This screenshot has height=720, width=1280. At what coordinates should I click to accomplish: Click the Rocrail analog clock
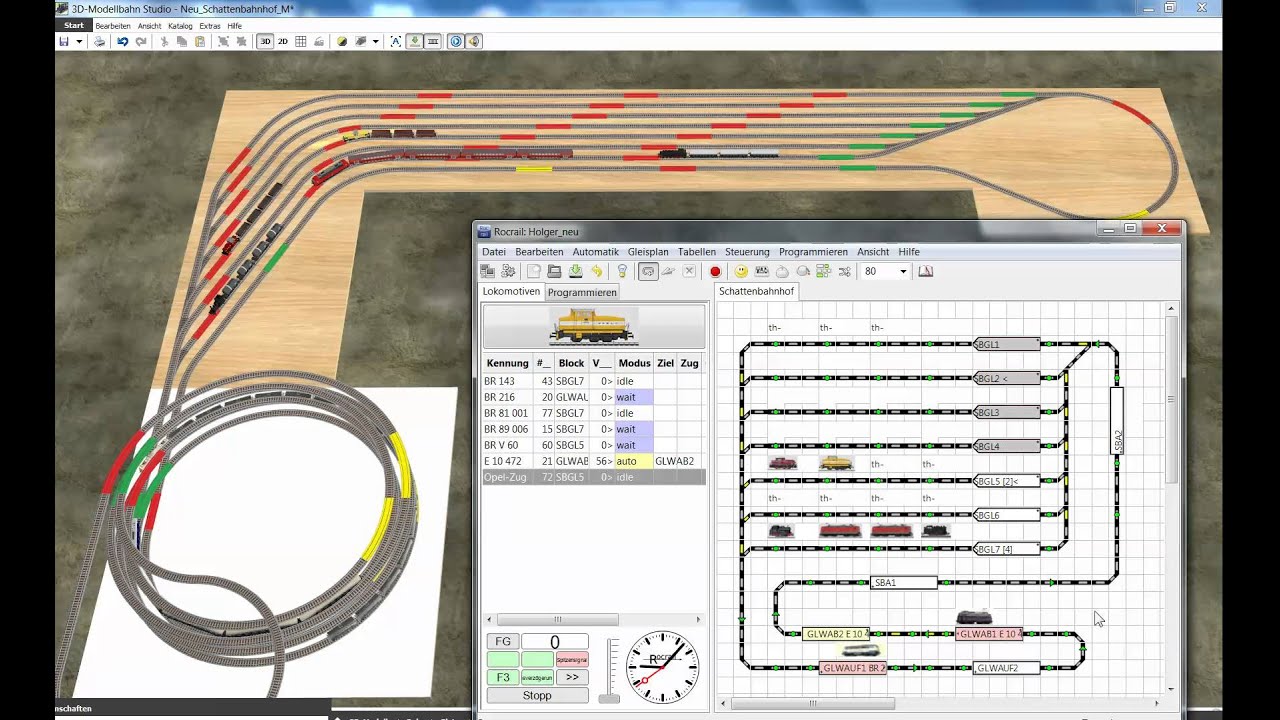tap(662, 666)
